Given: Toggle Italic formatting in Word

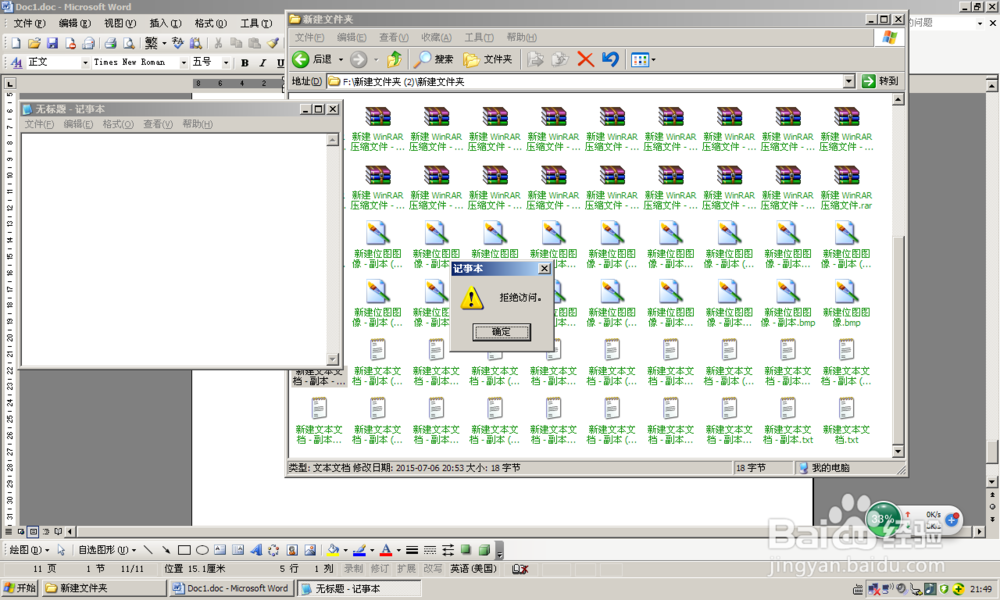Looking at the screenshot, I should click(262, 62).
